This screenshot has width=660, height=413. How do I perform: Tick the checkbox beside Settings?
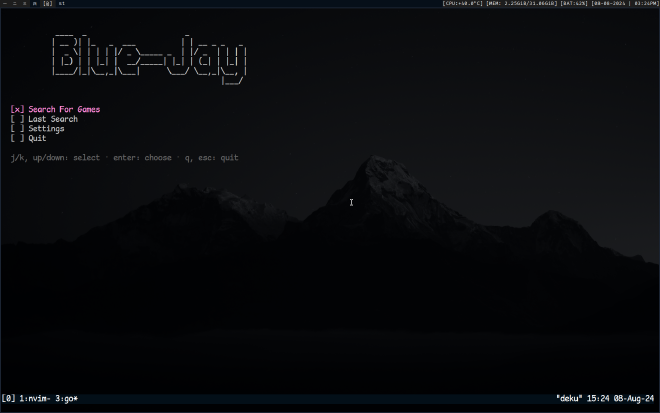pos(17,129)
